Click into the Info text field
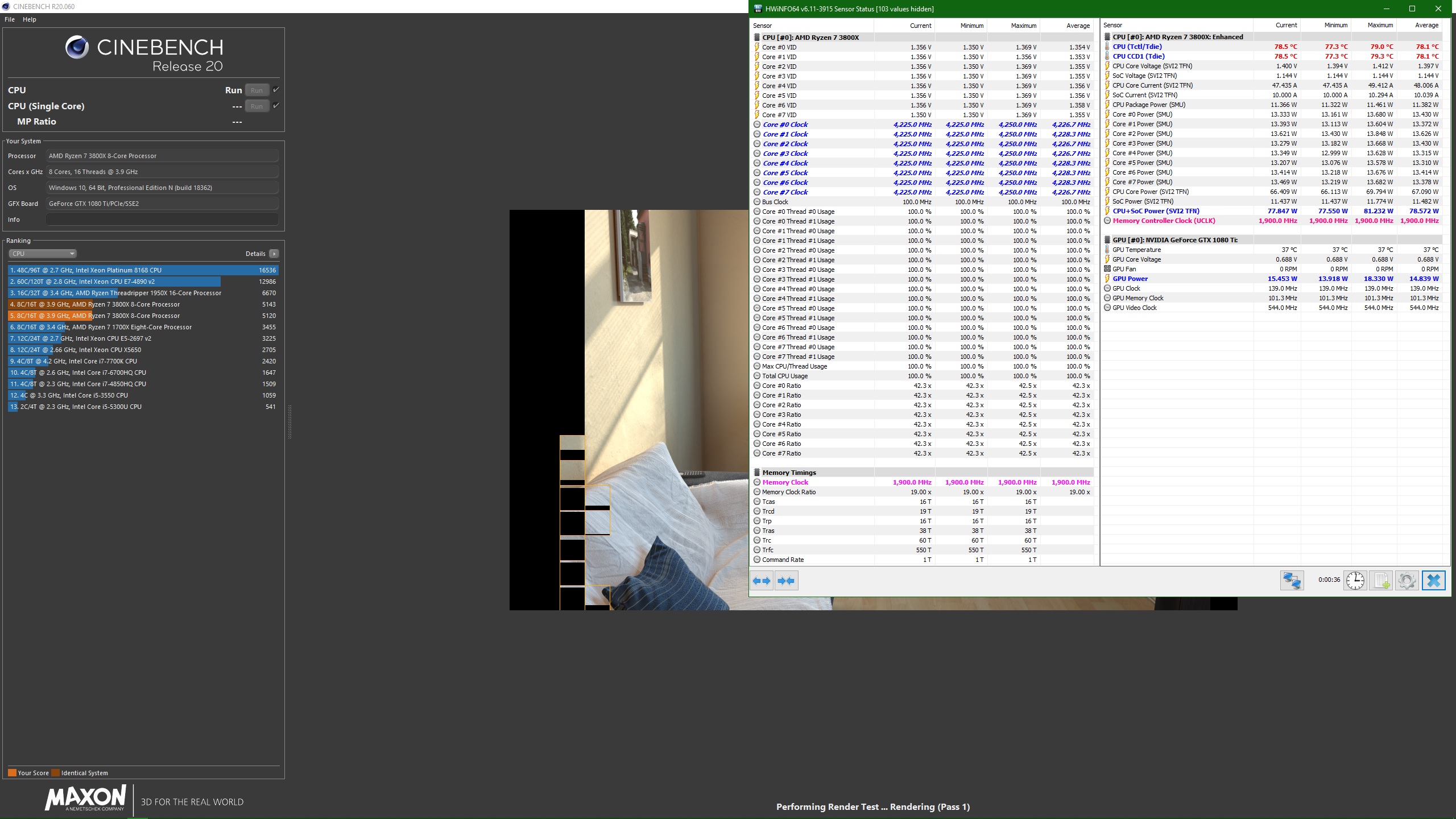Viewport: 1456px width, 819px height. point(162,220)
